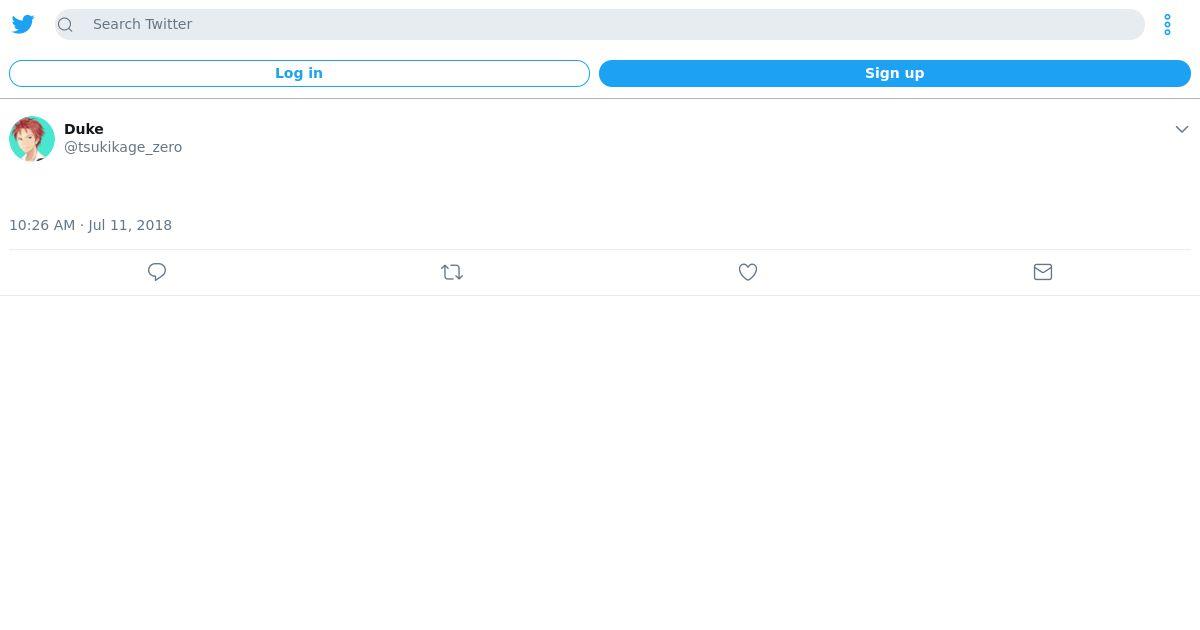Expand the tweet options chevron
The image size is (1200, 630).
point(1181,129)
